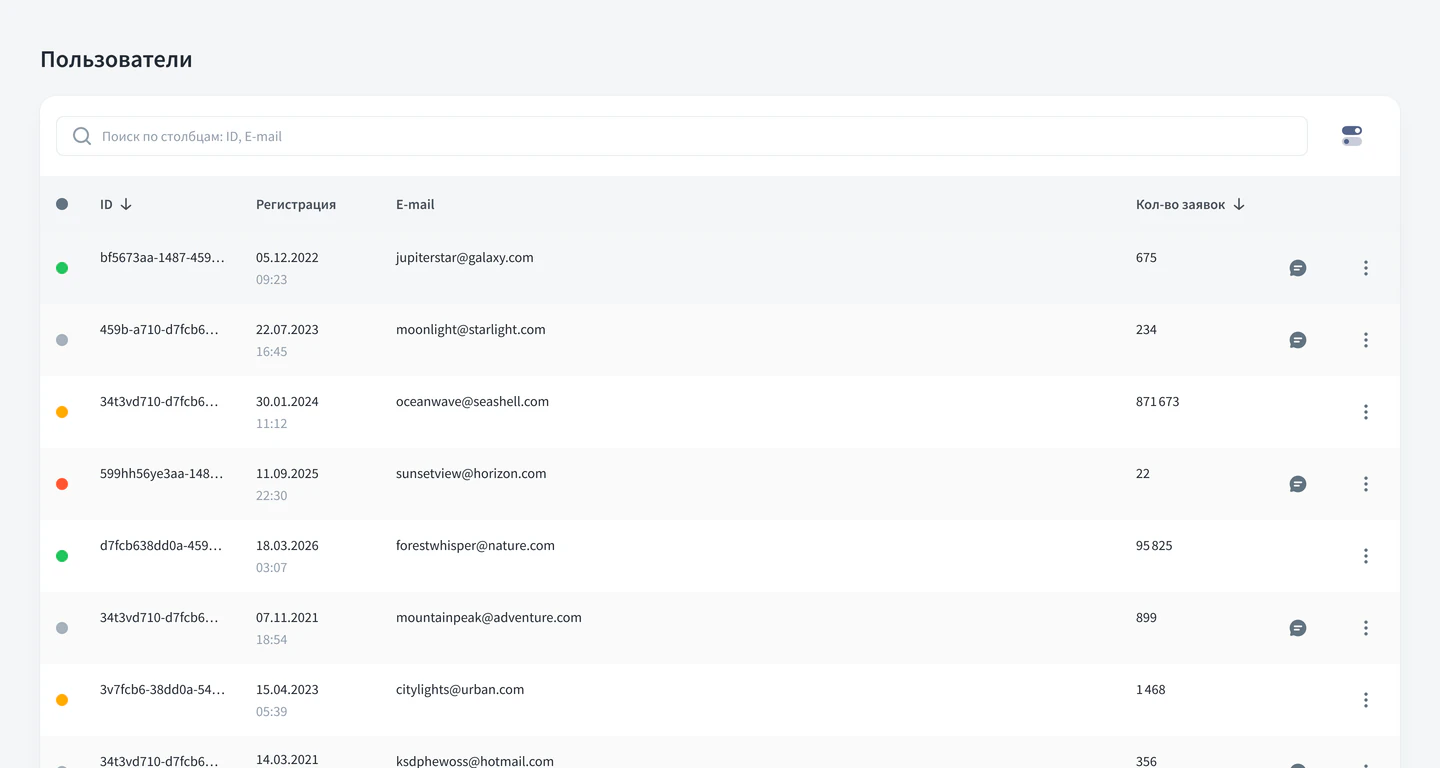Viewport: 1440px width, 768px height.
Task: Click the E-mail column header
Action: pos(415,204)
